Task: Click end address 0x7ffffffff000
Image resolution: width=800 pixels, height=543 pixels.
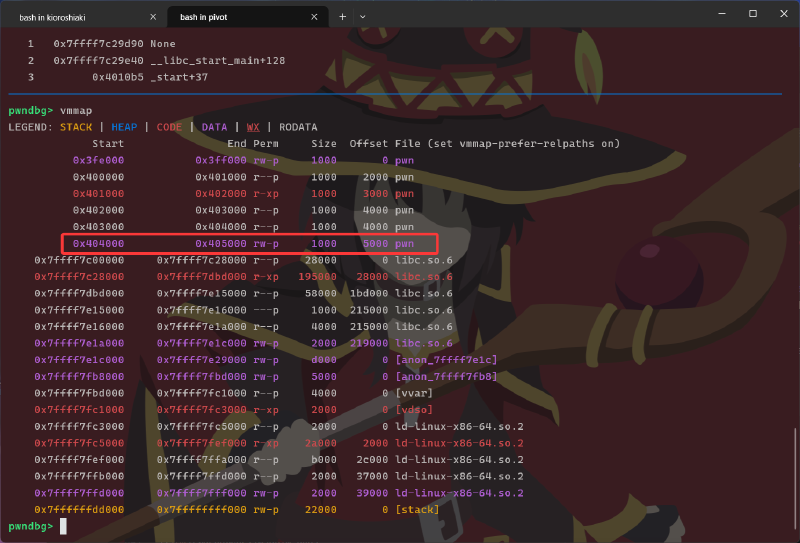Action: click(202, 509)
